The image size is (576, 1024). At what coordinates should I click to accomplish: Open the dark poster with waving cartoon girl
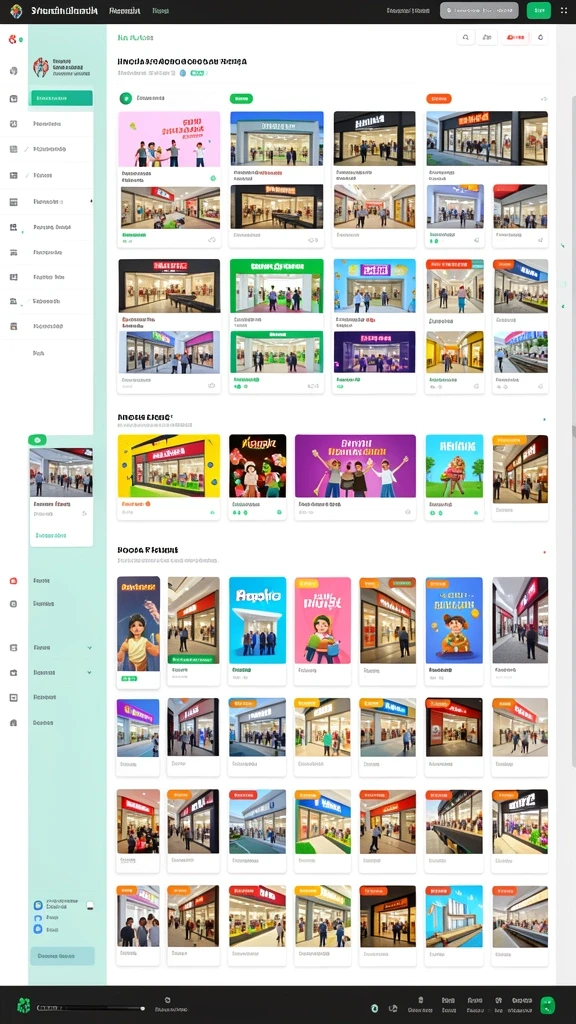(138, 624)
